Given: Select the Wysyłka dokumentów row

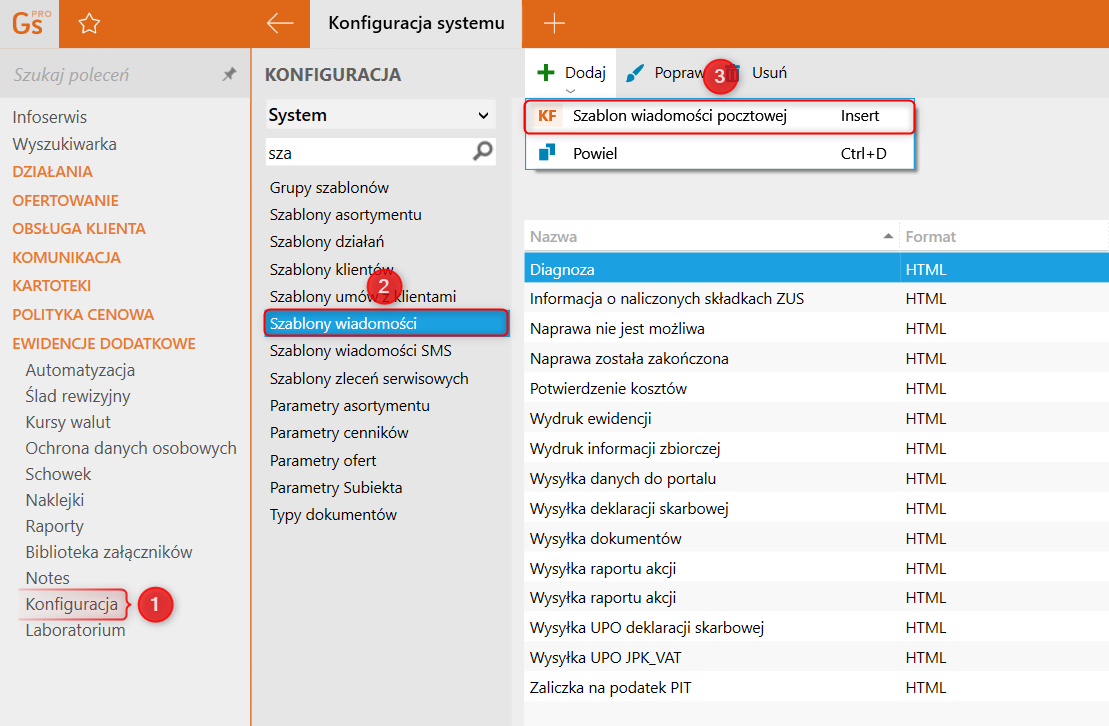Looking at the screenshot, I should (605, 538).
